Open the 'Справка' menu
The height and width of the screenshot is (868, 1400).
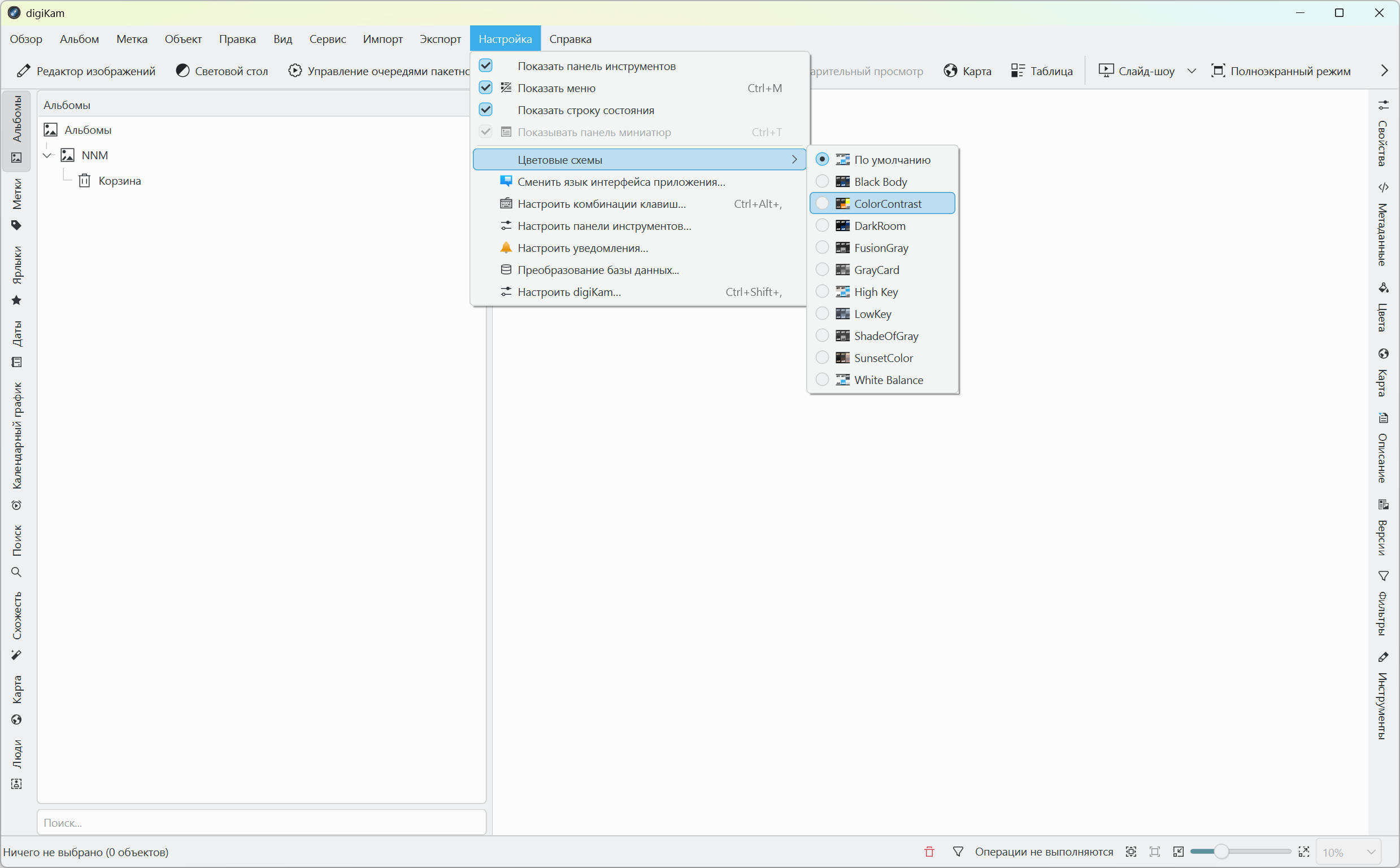click(x=570, y=38)
